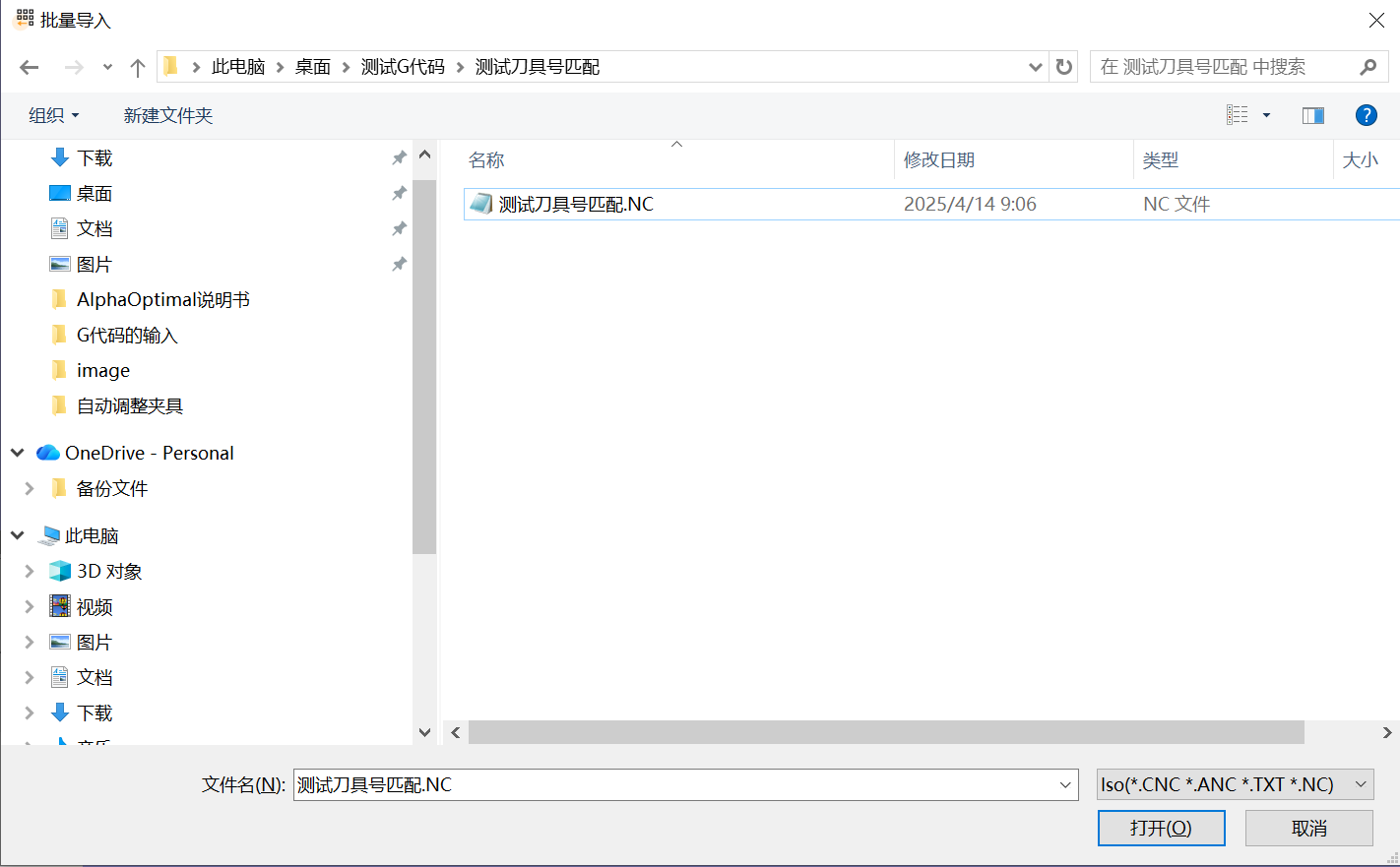Navigate up one level with the up arrow
This screenshot has height=867, width=1400.
point(137,66)
